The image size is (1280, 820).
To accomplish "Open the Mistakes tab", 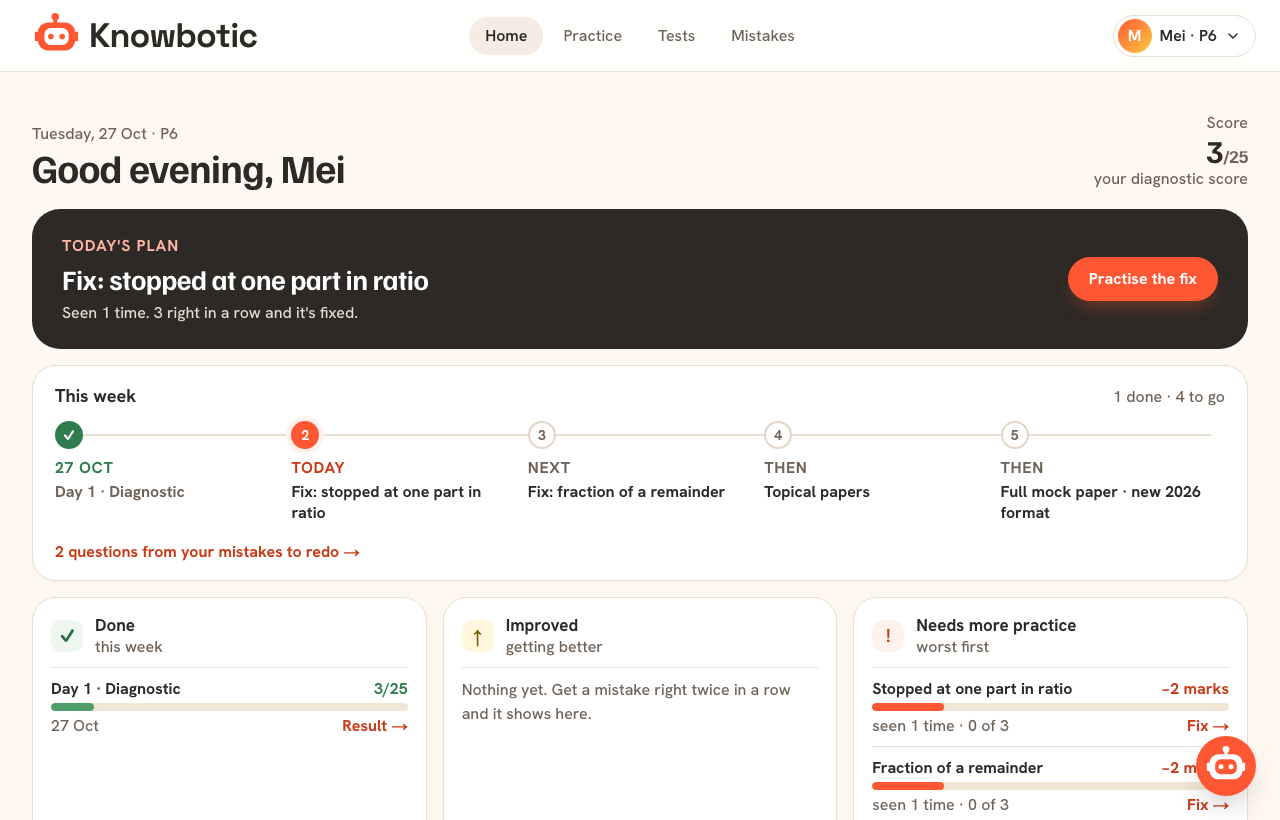I will coord(763,36).
